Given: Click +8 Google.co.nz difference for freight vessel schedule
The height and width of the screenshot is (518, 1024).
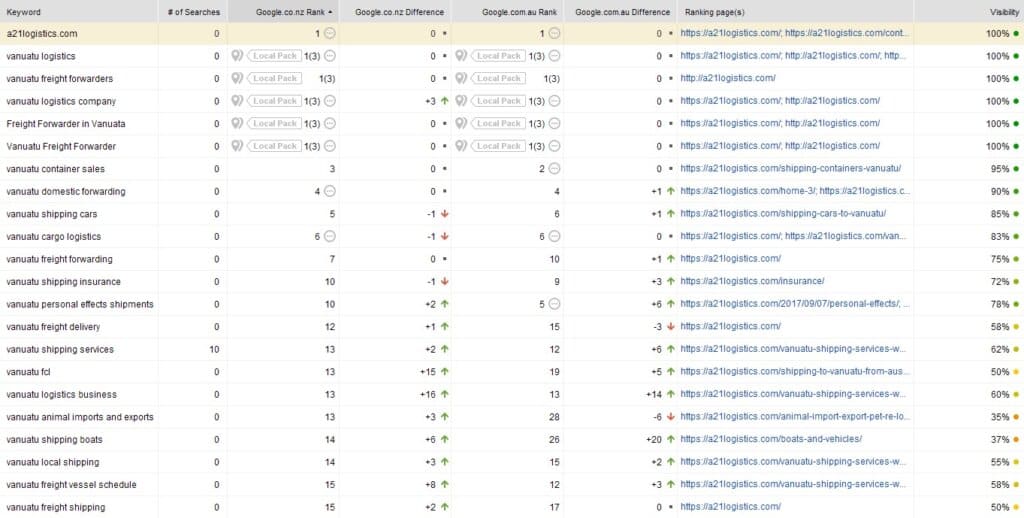Looking at the screenshot, I should click(430, 485).
